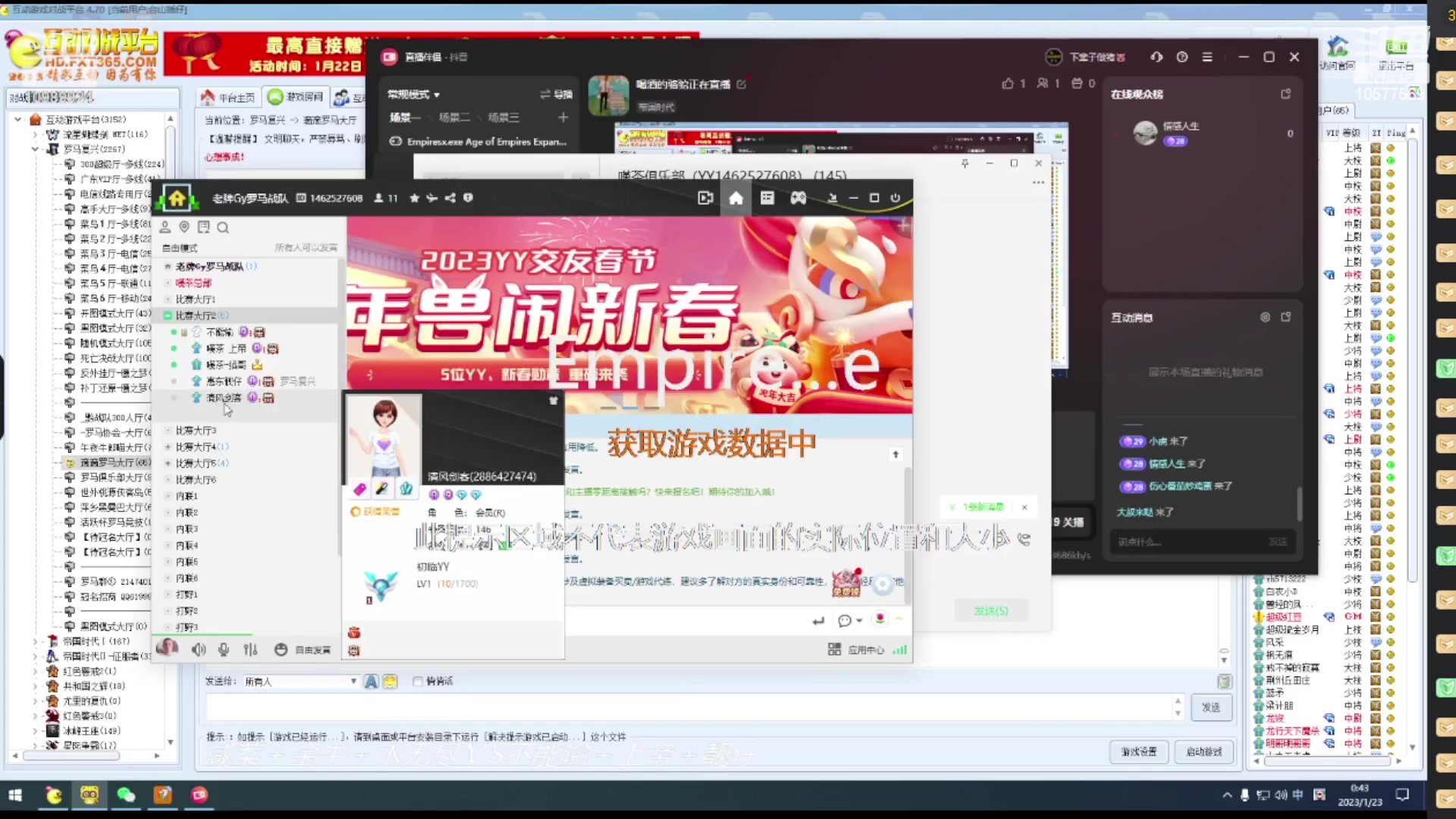Click the help question icon in 直播伴侣 window

(1181, 57)
